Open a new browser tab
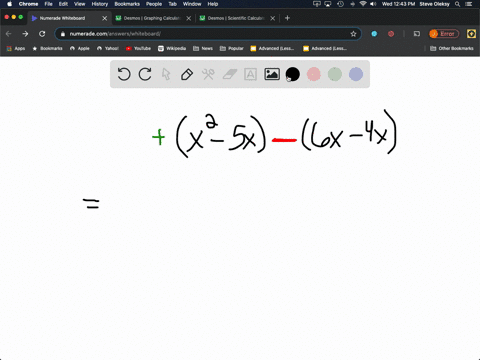 coord(287,18)
